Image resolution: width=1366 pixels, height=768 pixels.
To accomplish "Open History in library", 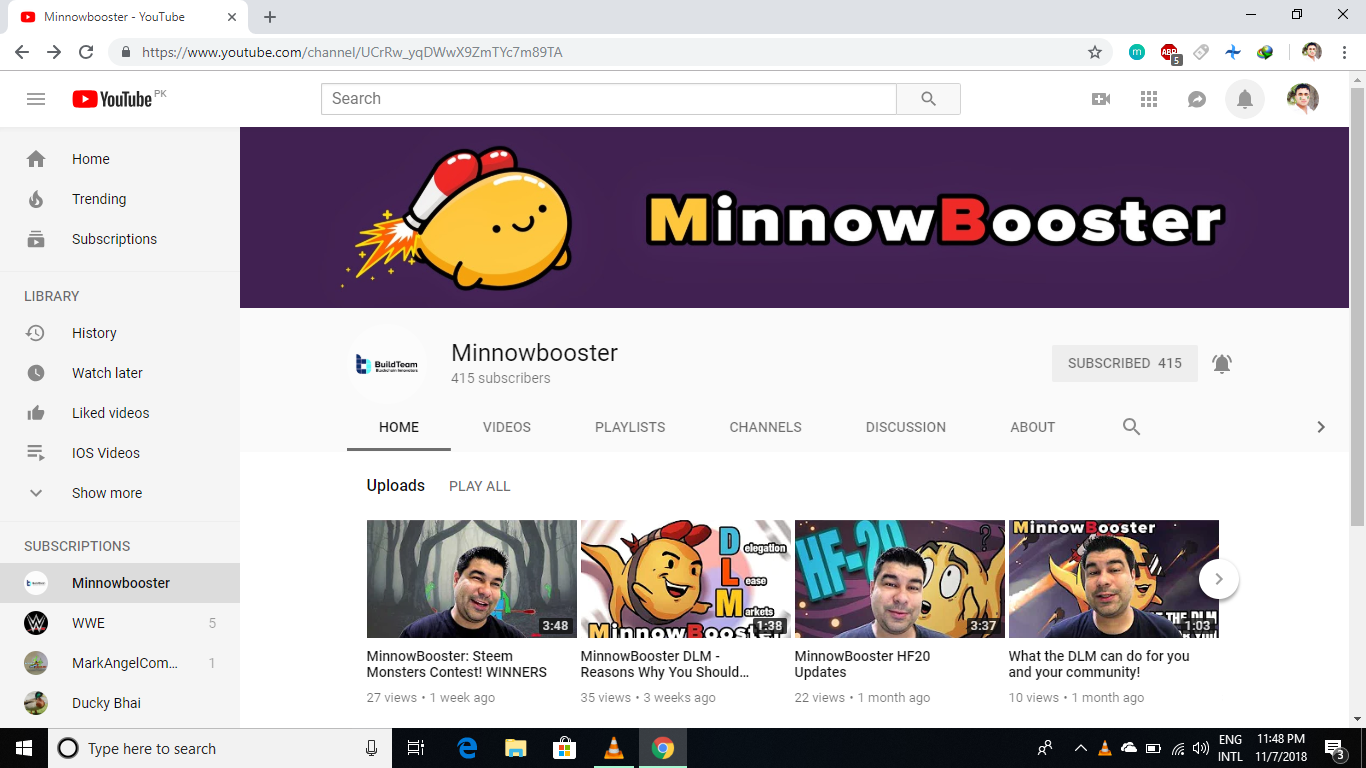I will pyautogui.click(x=120, y=333).
